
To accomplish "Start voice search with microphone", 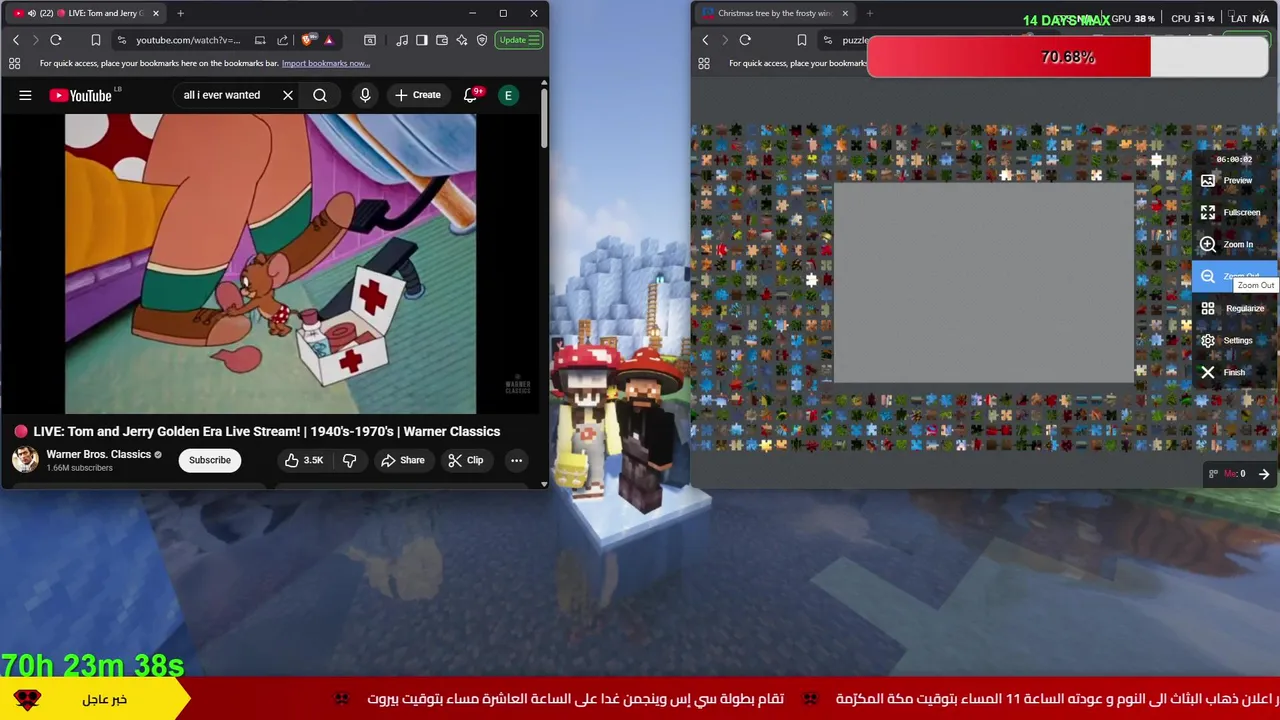I will (x=365, y=95).
